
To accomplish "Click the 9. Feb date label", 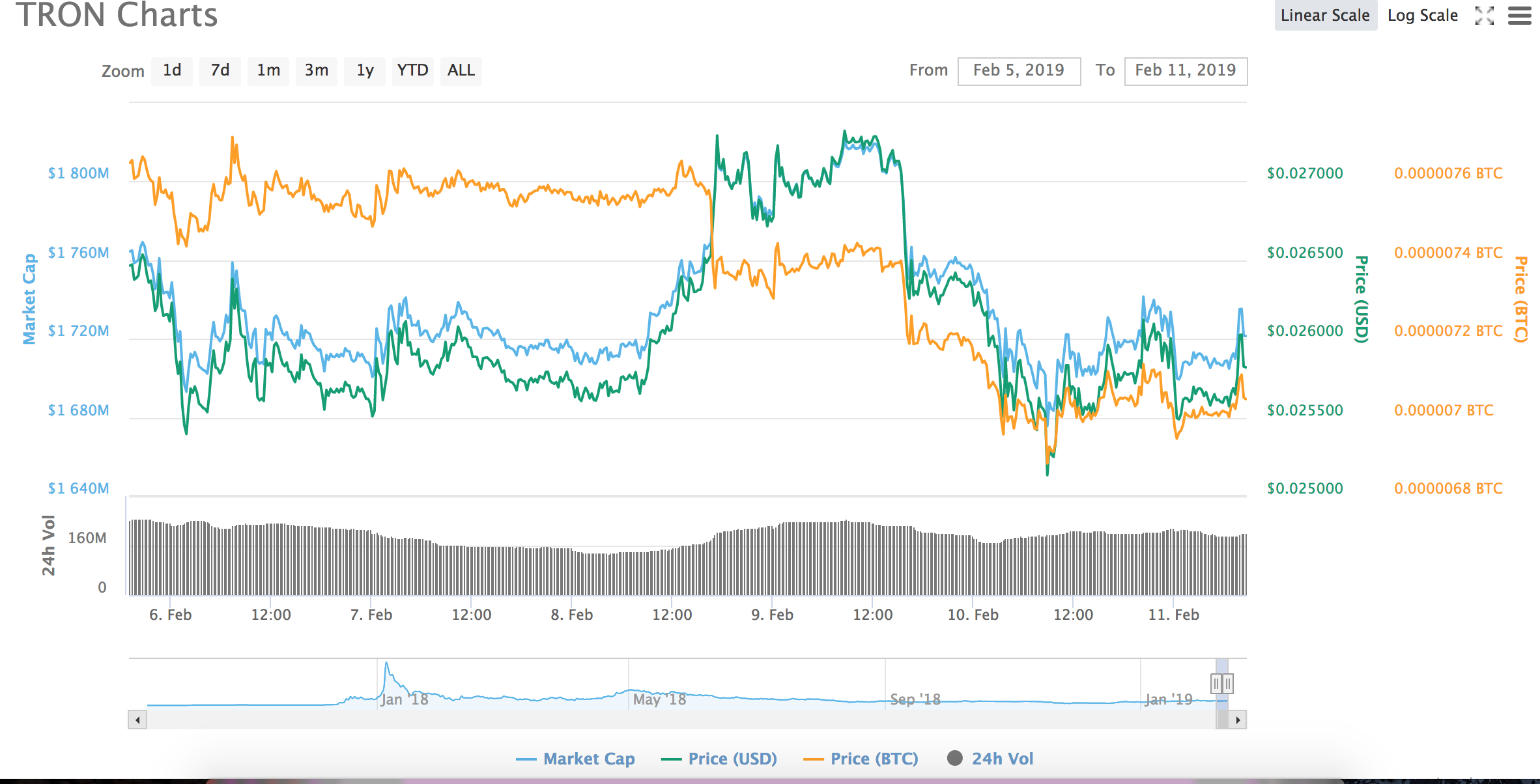I will coord(772,615).
